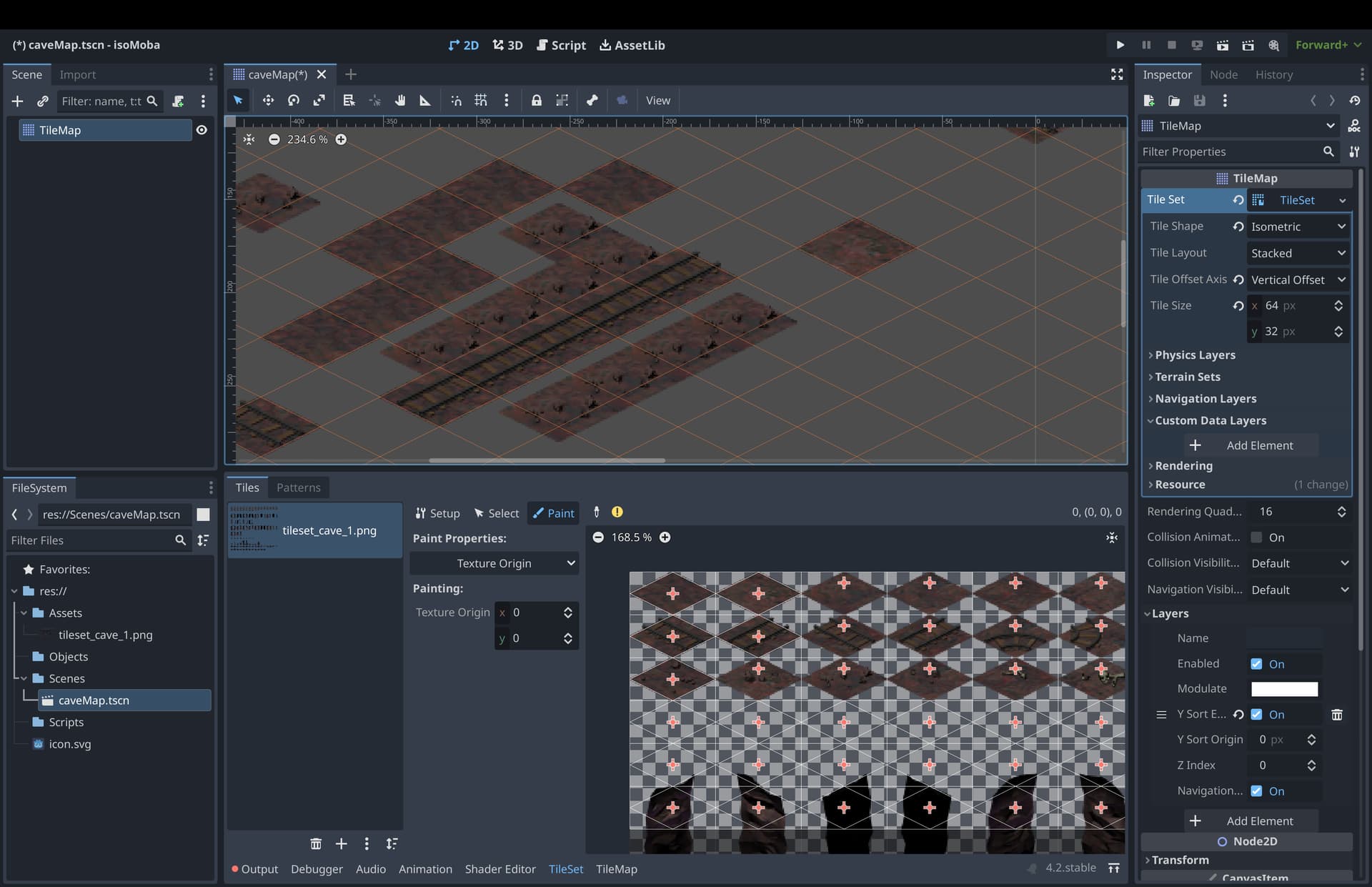Select the Rotate tool in the 2D toolbar

293,100
